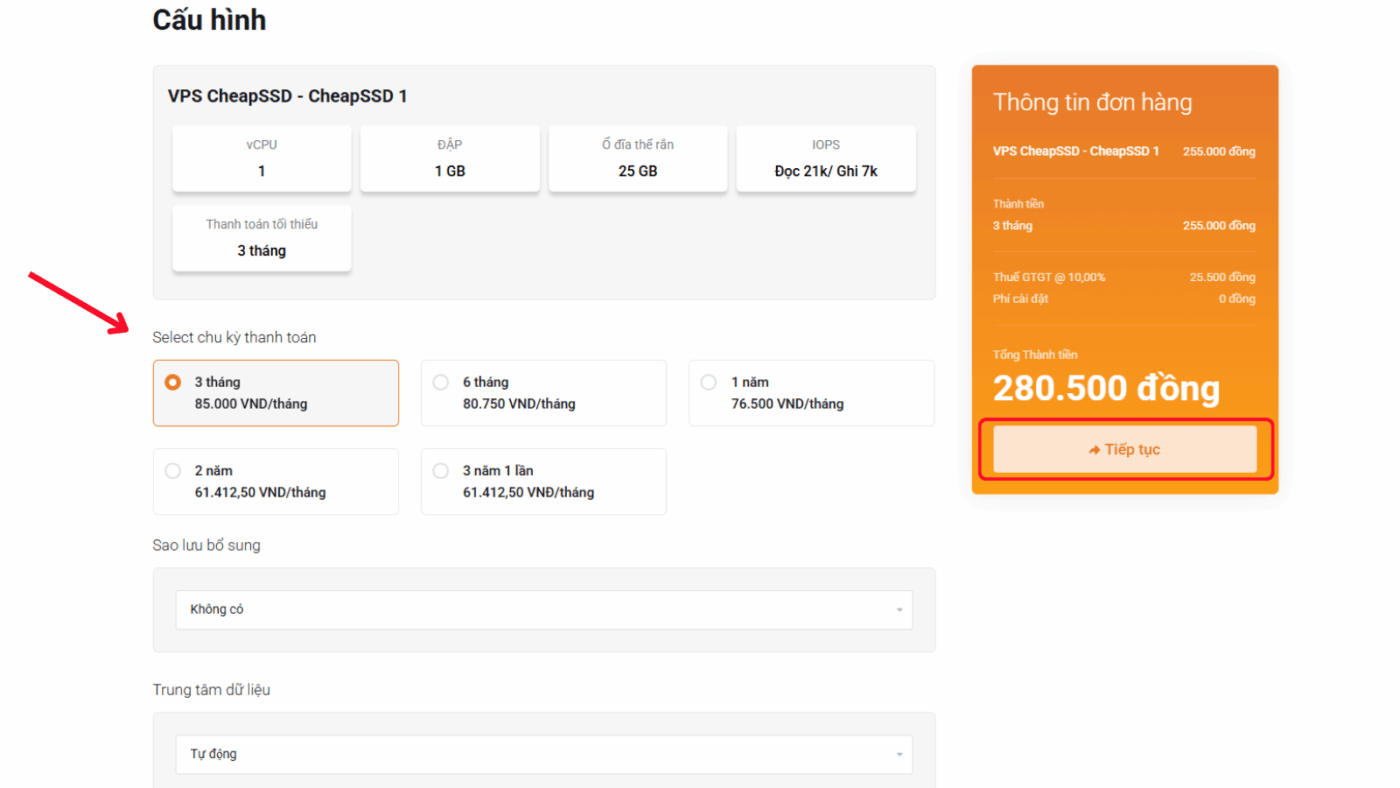The height and width of the screenshot is (788, 1400).
Task: Click the IOPS card showing Đọc 21k
Action: pos(826,158)
